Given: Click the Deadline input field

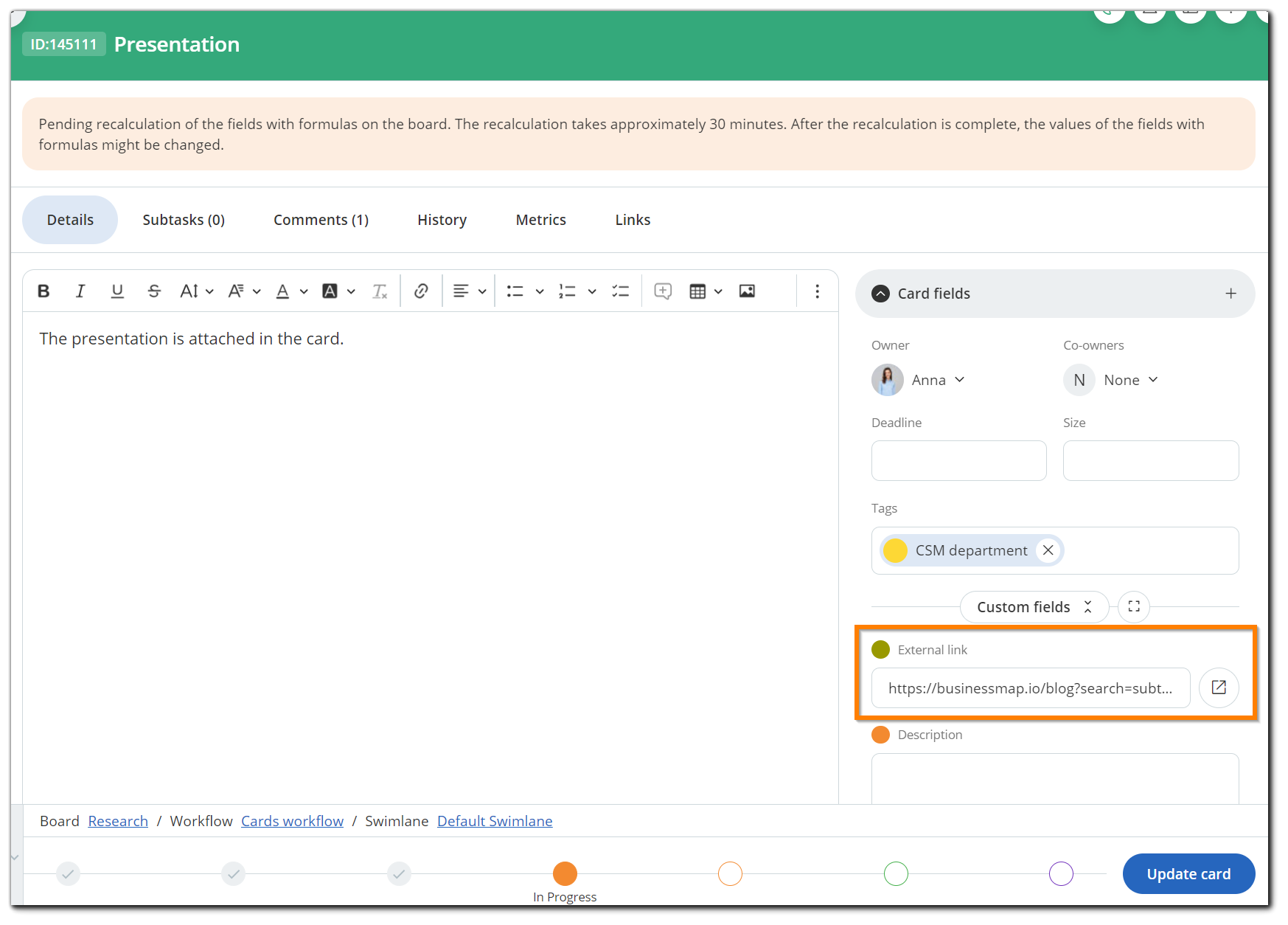Looking at the screenshot, I should click(958, 460).
